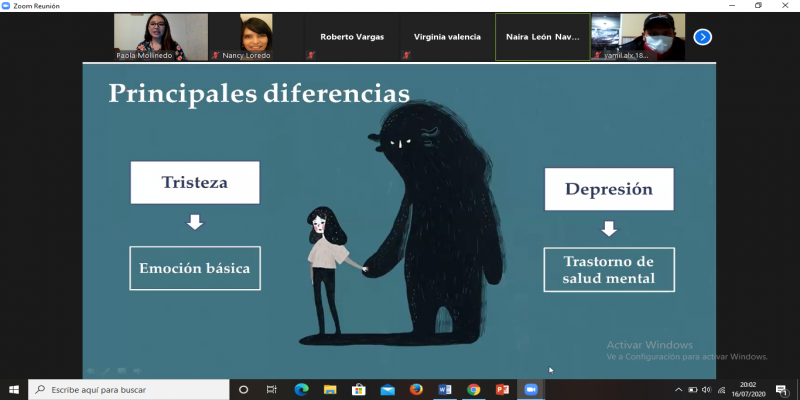The image size is (800, 400).
Task: Open the Windows Start menu
Action: click(x=14, y=390)
